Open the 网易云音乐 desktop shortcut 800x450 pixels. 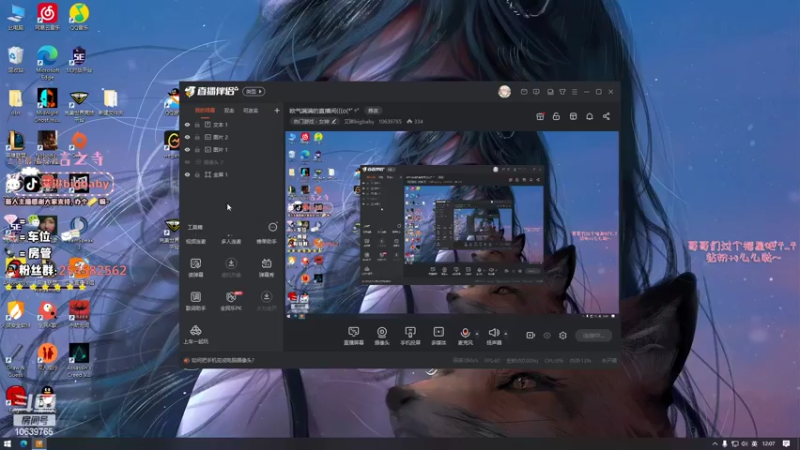(x=47, y=16)
